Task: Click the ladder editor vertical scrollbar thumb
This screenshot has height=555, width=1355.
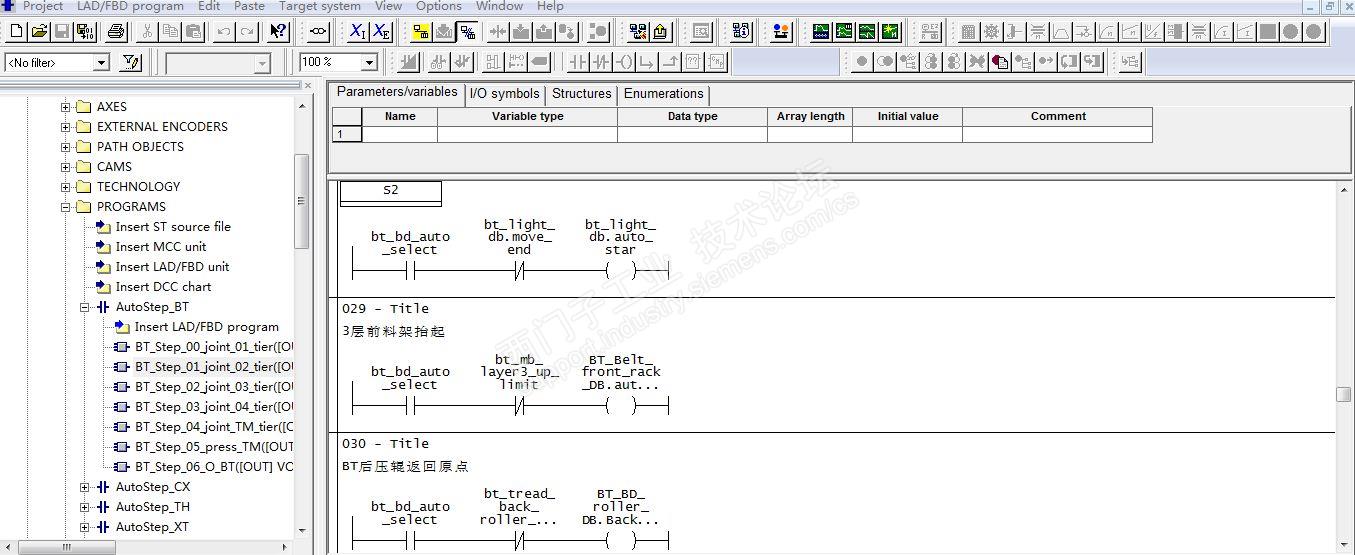Action: 1343,395
